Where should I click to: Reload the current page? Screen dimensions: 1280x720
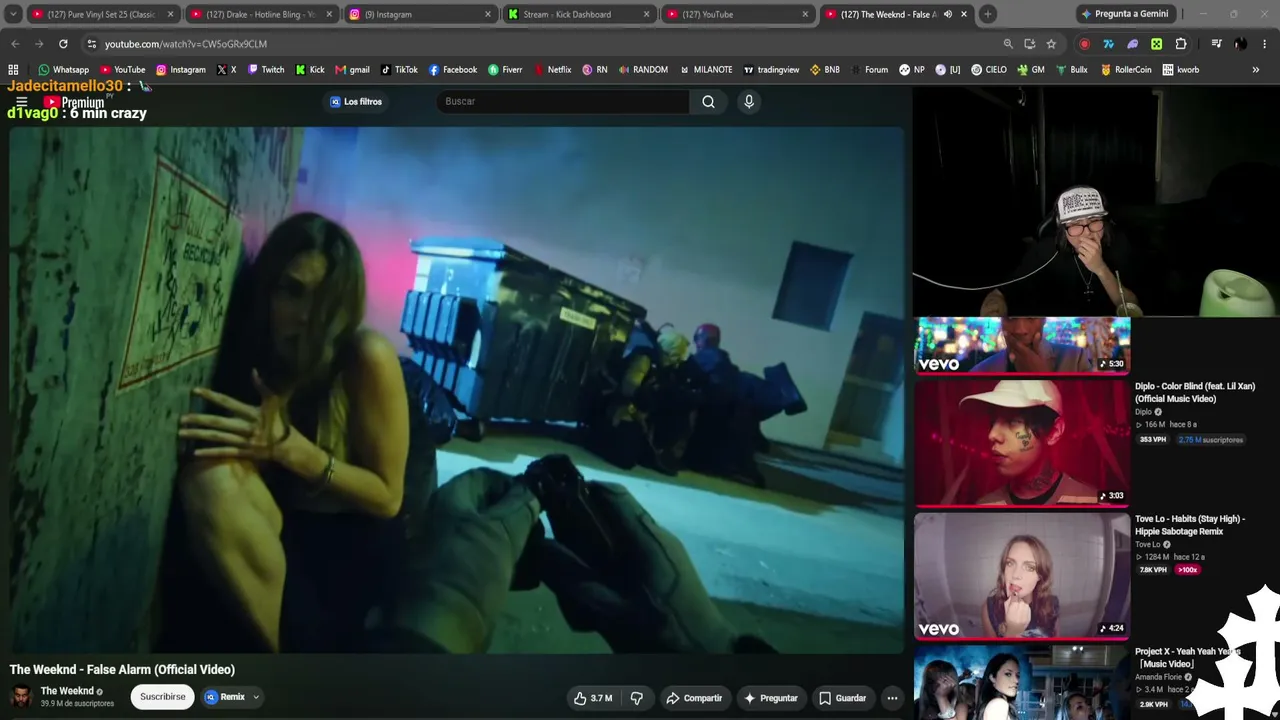click(63, 44)
